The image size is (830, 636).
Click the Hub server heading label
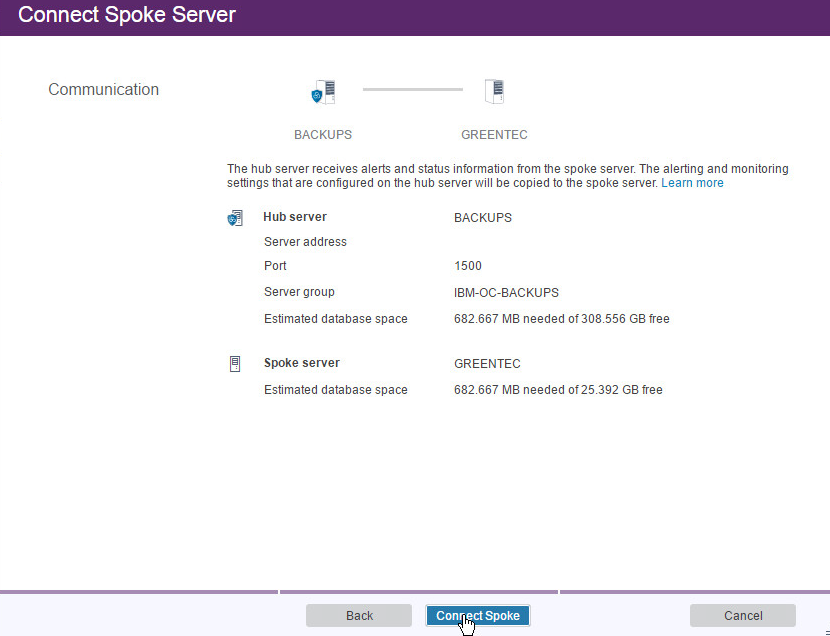[x=295, y=217]
